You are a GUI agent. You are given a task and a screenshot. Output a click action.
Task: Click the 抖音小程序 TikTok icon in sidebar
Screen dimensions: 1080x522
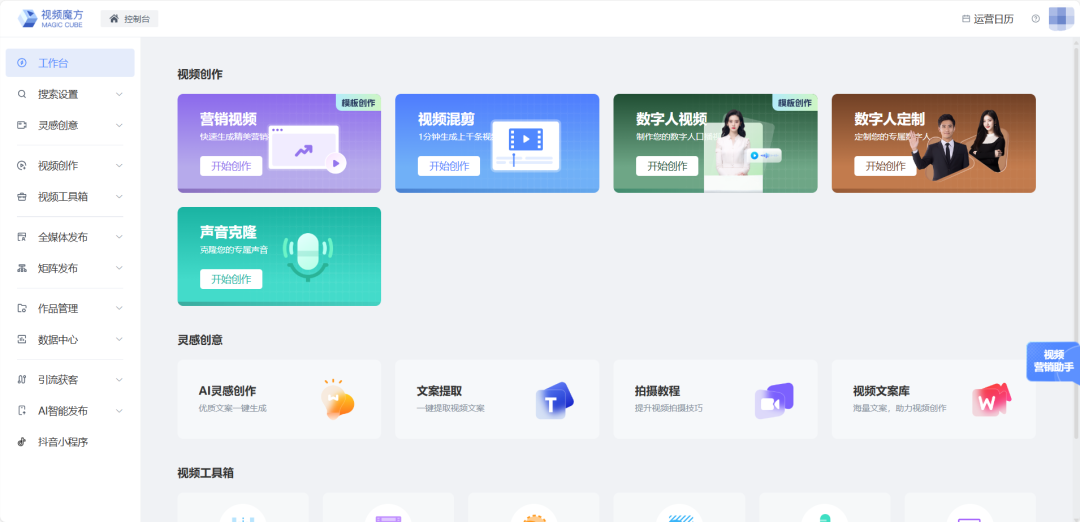tap(22, 442)
